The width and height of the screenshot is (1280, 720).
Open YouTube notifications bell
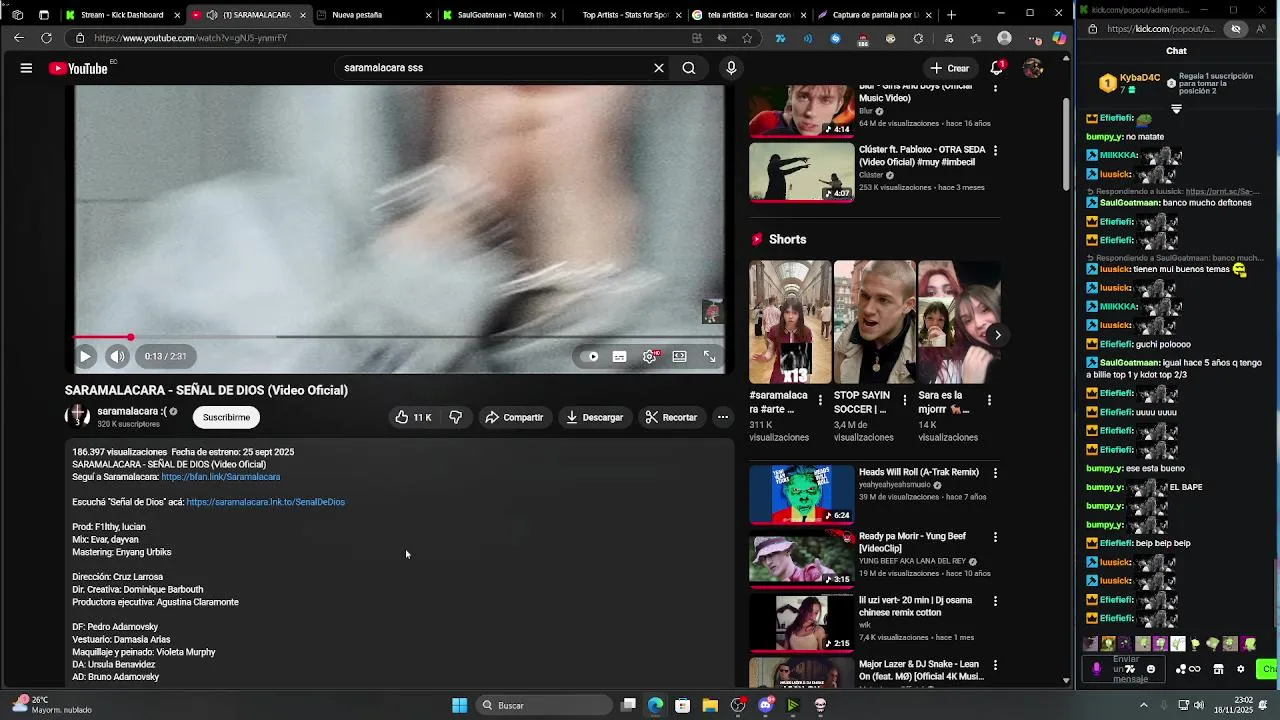[997, 68]
